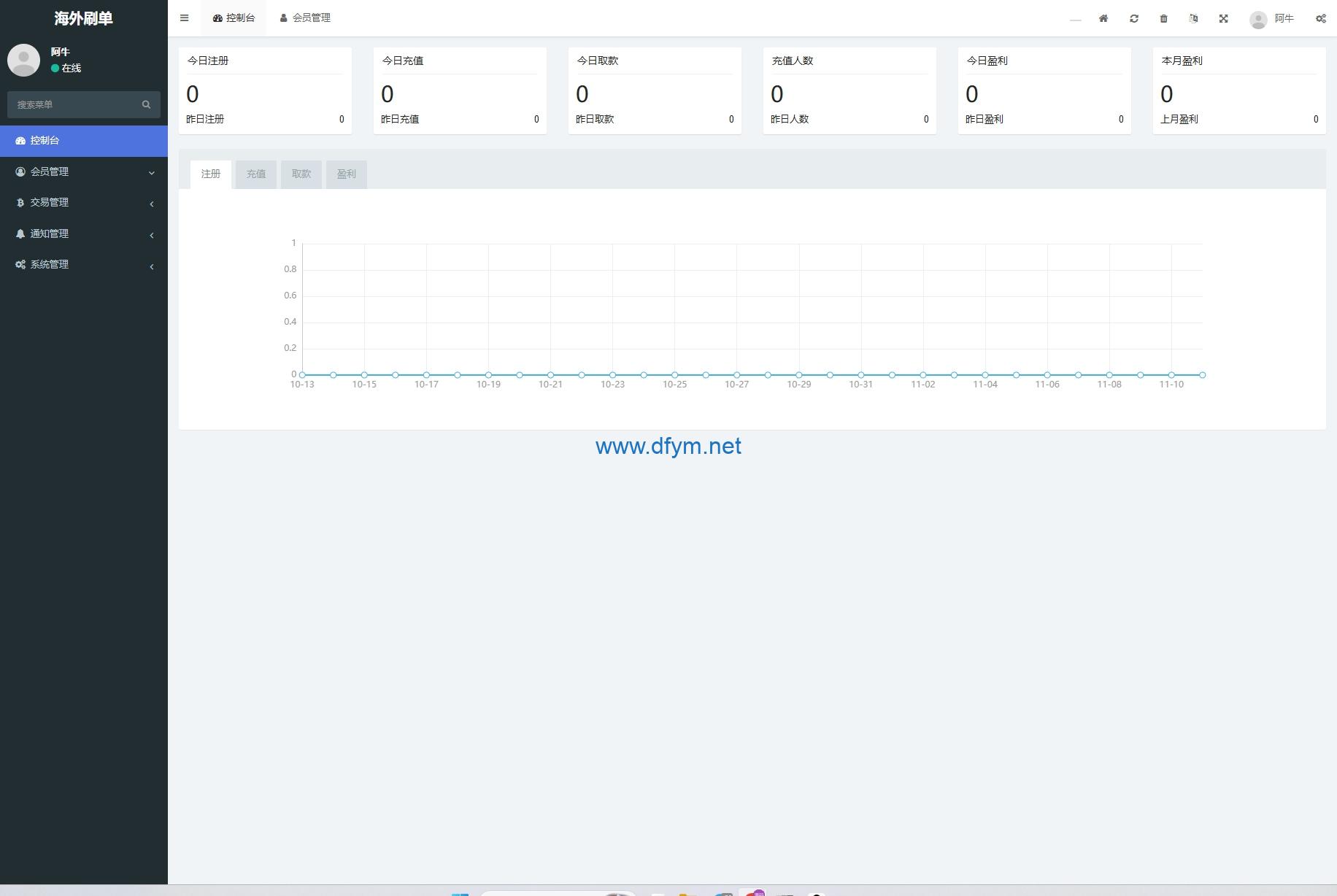Click the 上月盈利 label
This screenshot has width=1337, height=896.
coord(1179,120)
